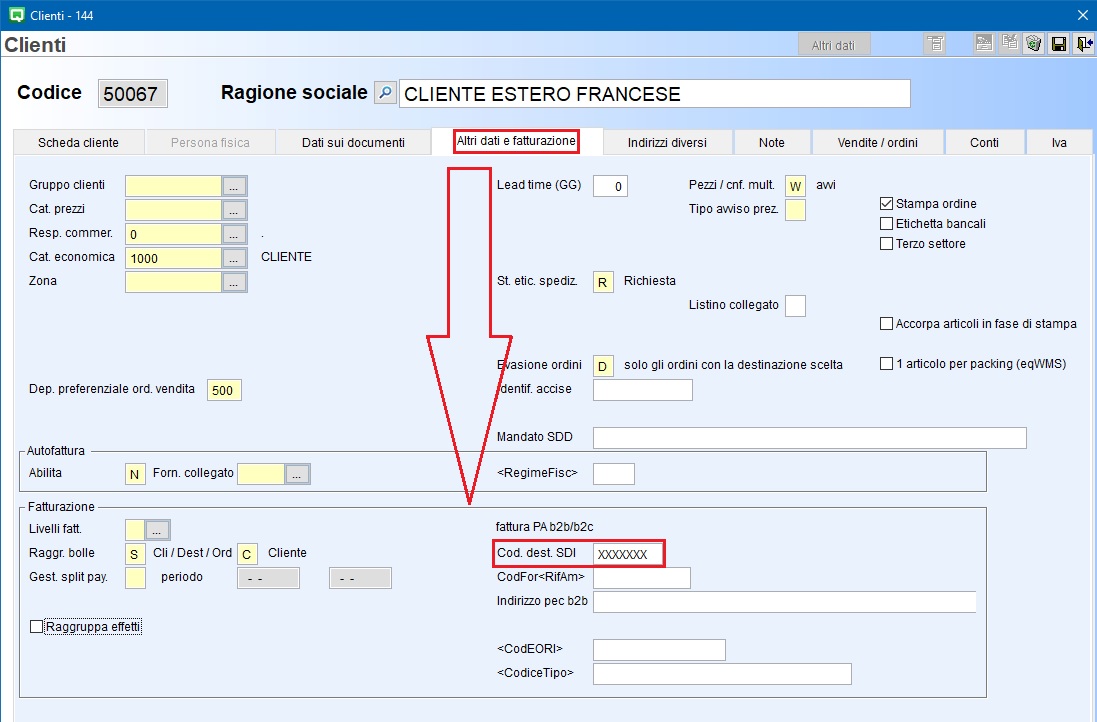Click Tipo avviso prez. field

pos(795,210)
